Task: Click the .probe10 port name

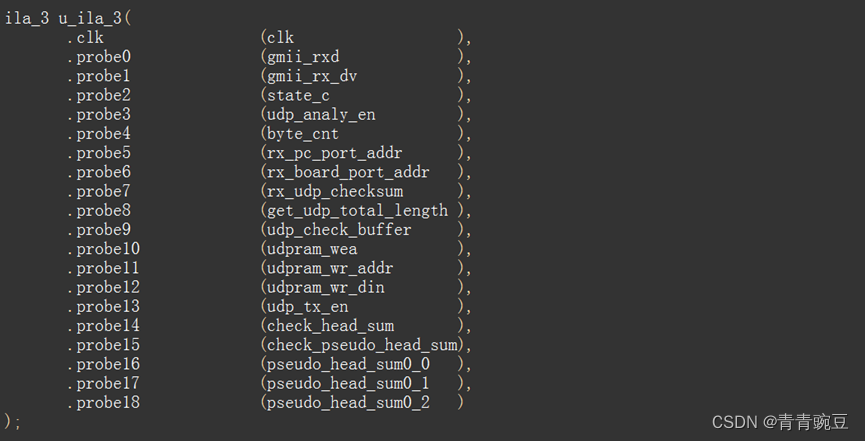Action: pyautogui.click(x=103, y=249)
